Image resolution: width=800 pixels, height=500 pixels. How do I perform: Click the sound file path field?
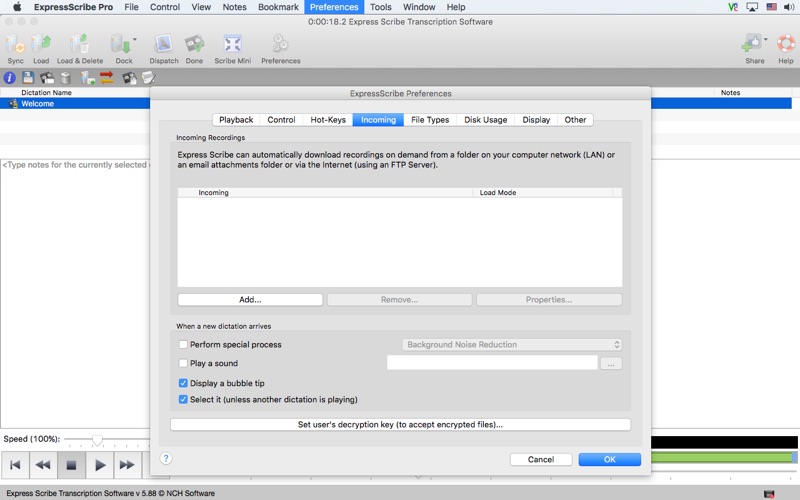click(x=492, y=363)
